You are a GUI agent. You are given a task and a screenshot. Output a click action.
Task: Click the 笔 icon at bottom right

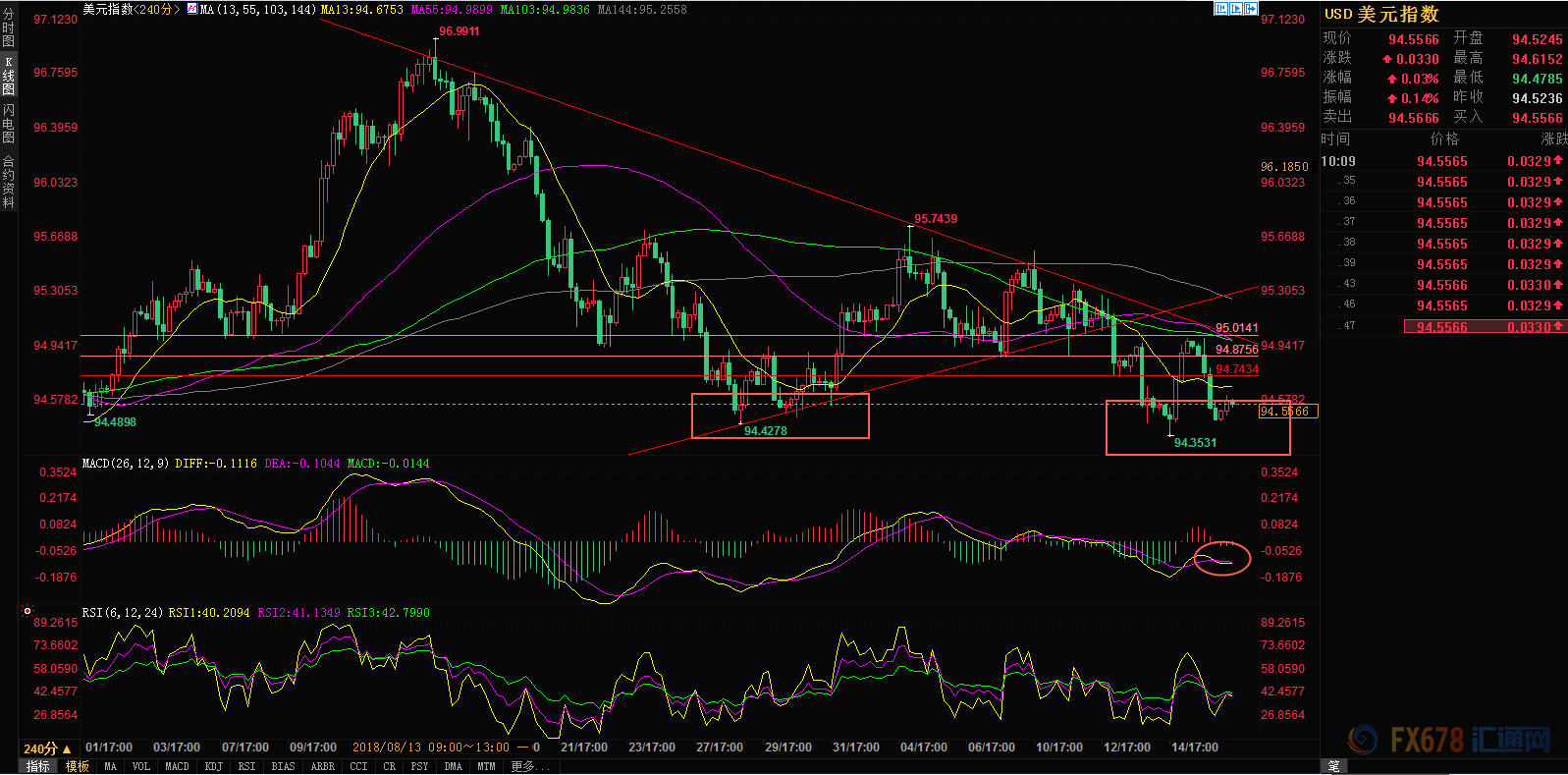click(x=1333, y=766)
